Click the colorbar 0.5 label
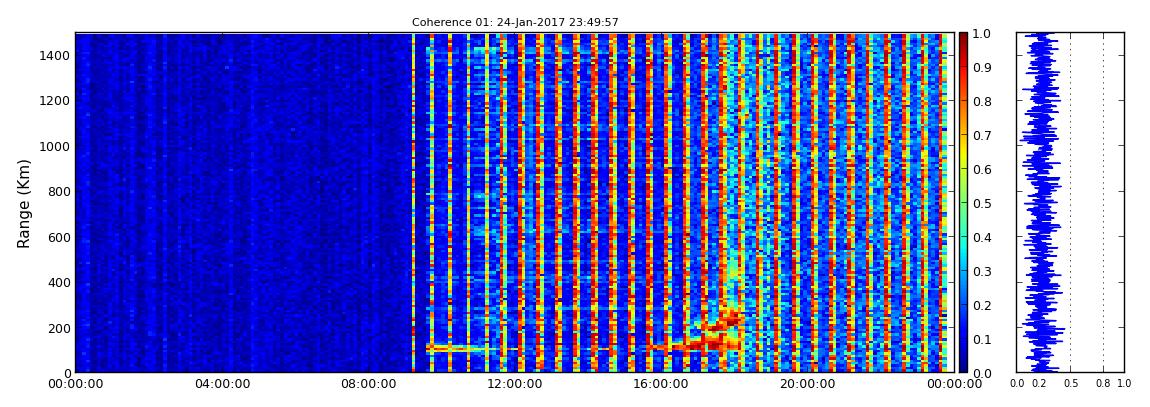The image size is (1150, 407). (981, 203)
